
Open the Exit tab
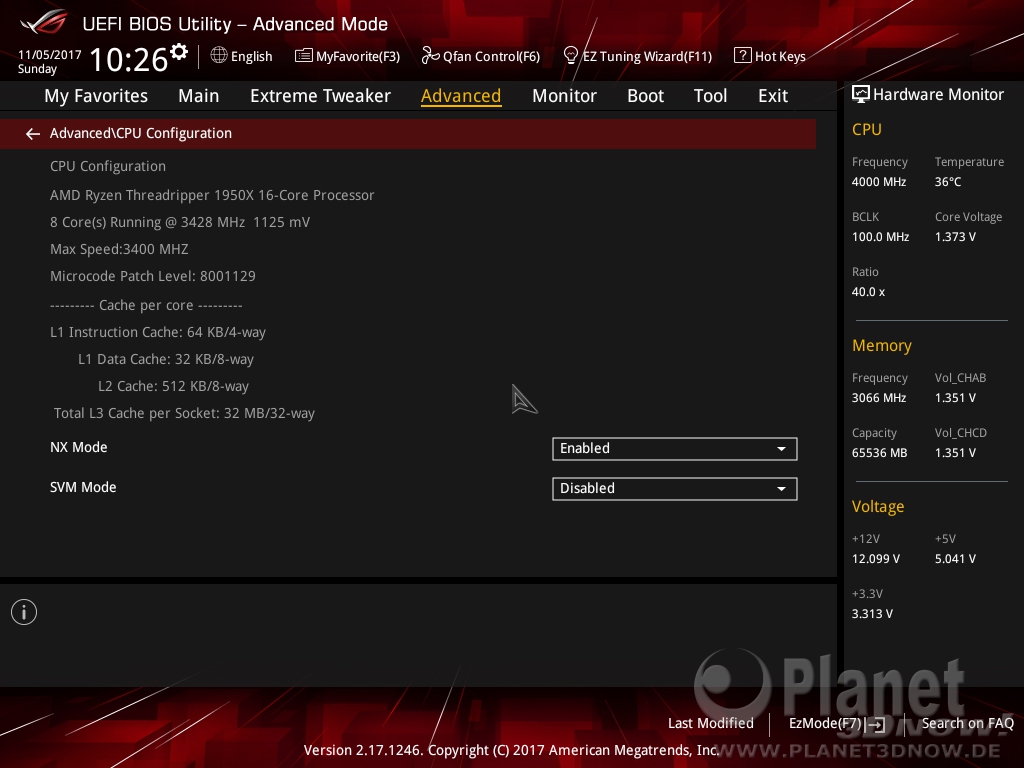click(773, 96)
